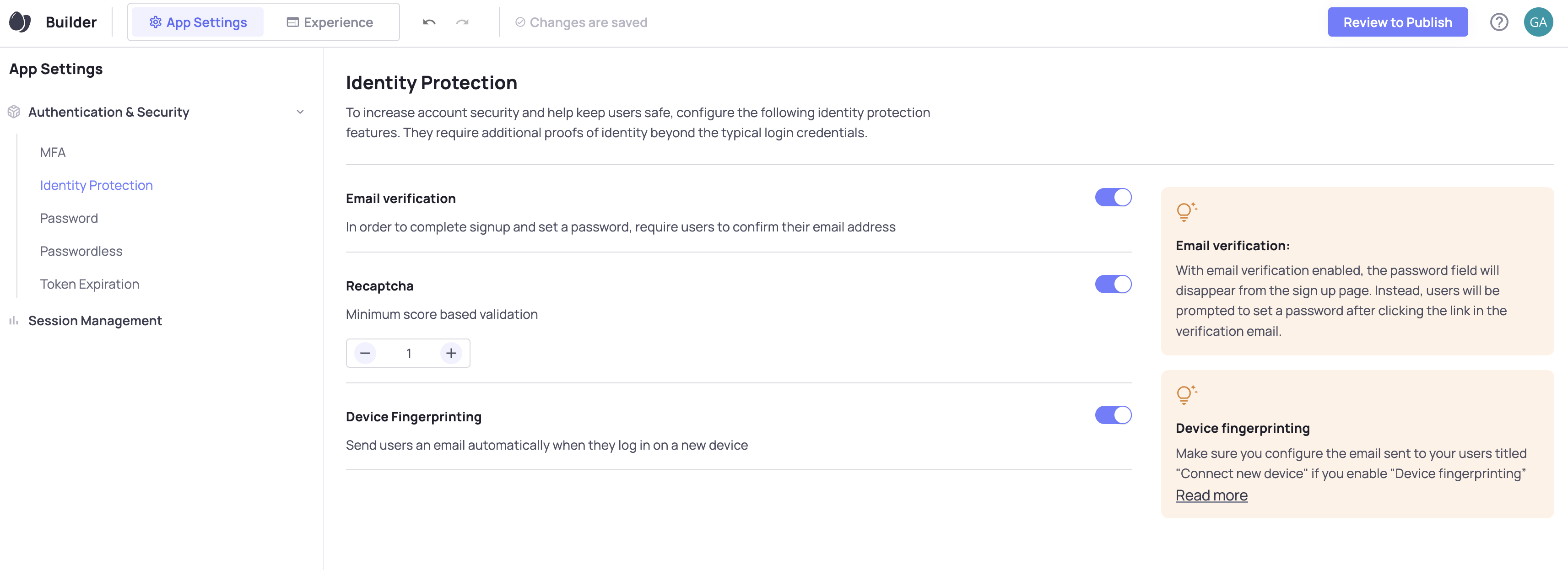Click the redo arrow icon
The image size is (1568, 570).
[462, 22]
